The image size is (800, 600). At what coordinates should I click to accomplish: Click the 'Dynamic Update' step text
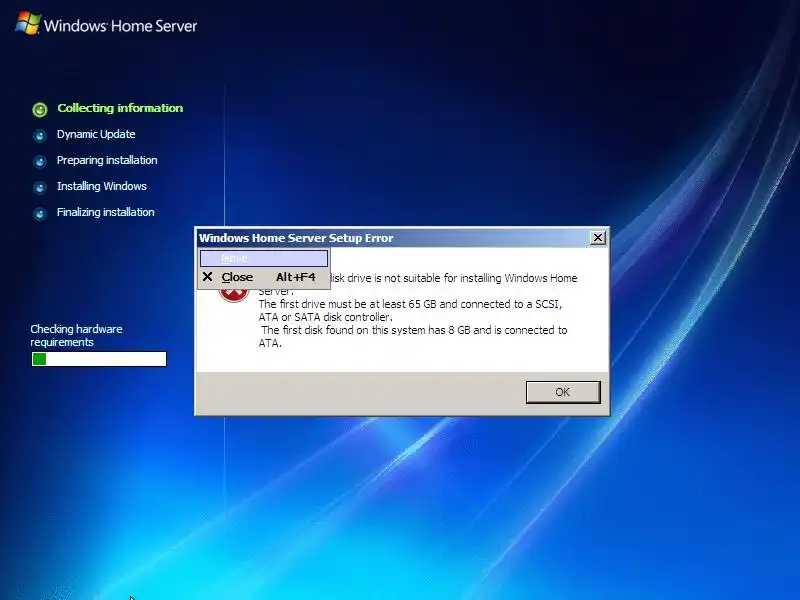96,134
